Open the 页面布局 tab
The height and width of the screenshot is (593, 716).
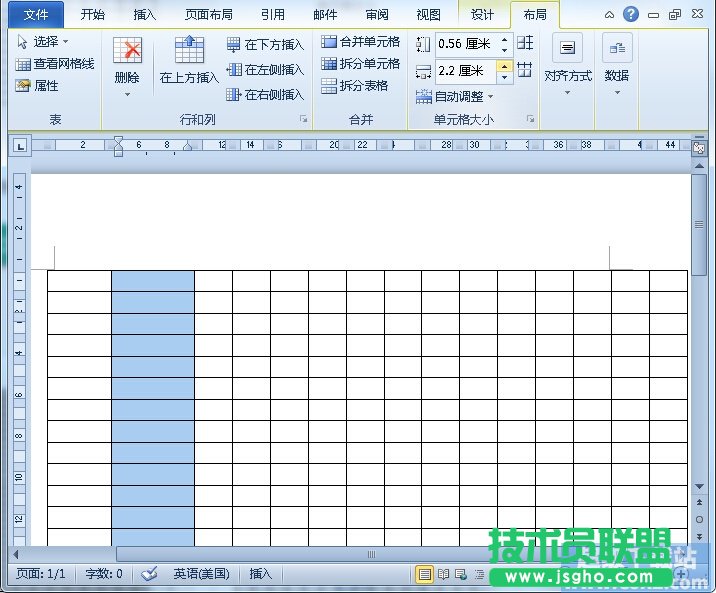point(209,15)
